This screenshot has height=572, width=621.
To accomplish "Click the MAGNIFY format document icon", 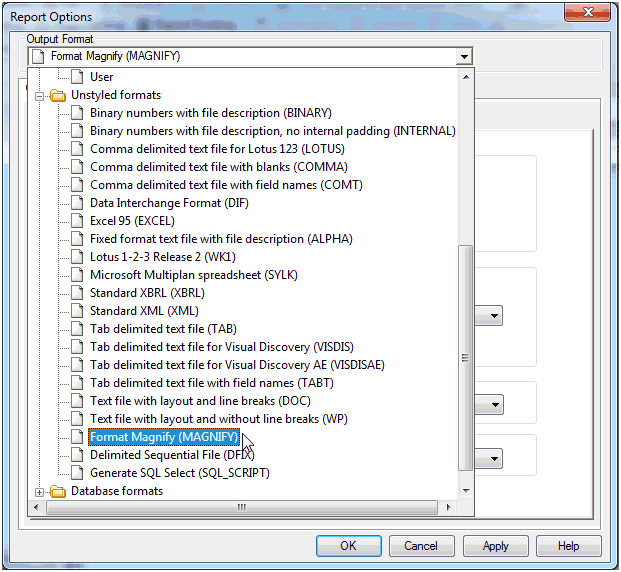I will coord(77,437).
